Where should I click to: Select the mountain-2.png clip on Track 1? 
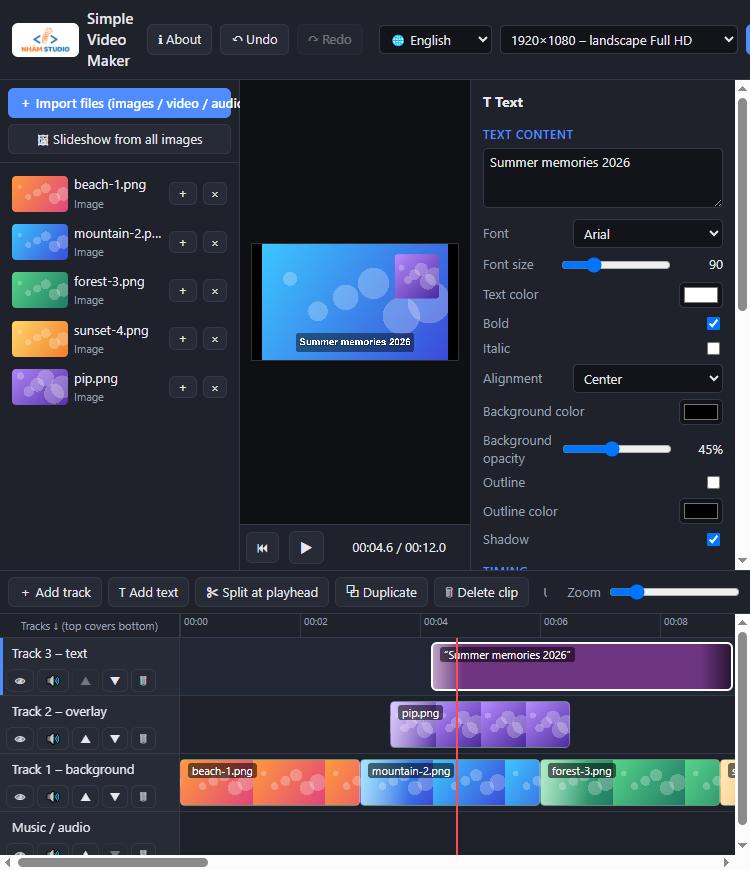click(450, 782)
